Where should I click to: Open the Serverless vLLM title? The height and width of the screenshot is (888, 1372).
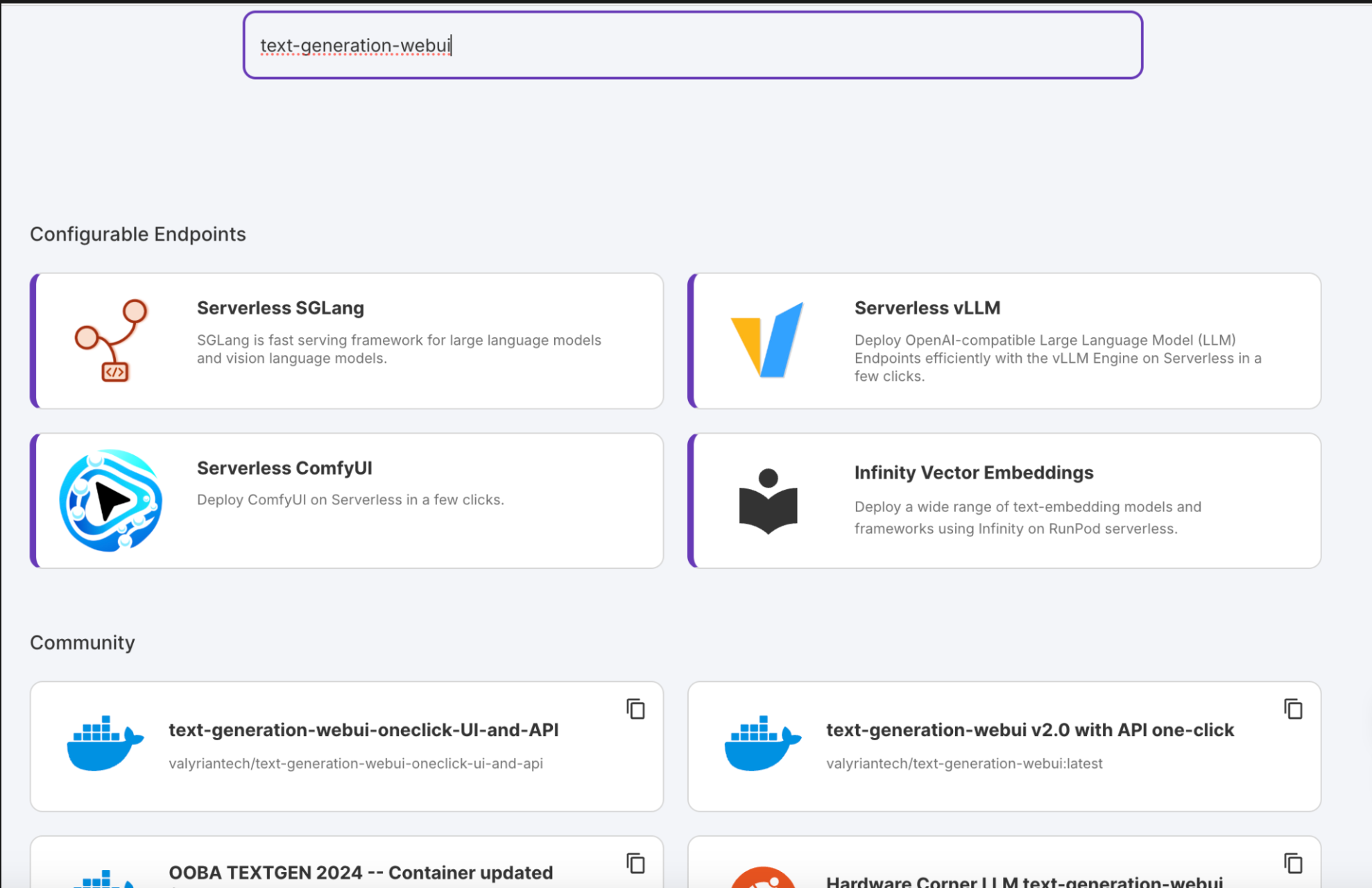click(x=927, y=308)
